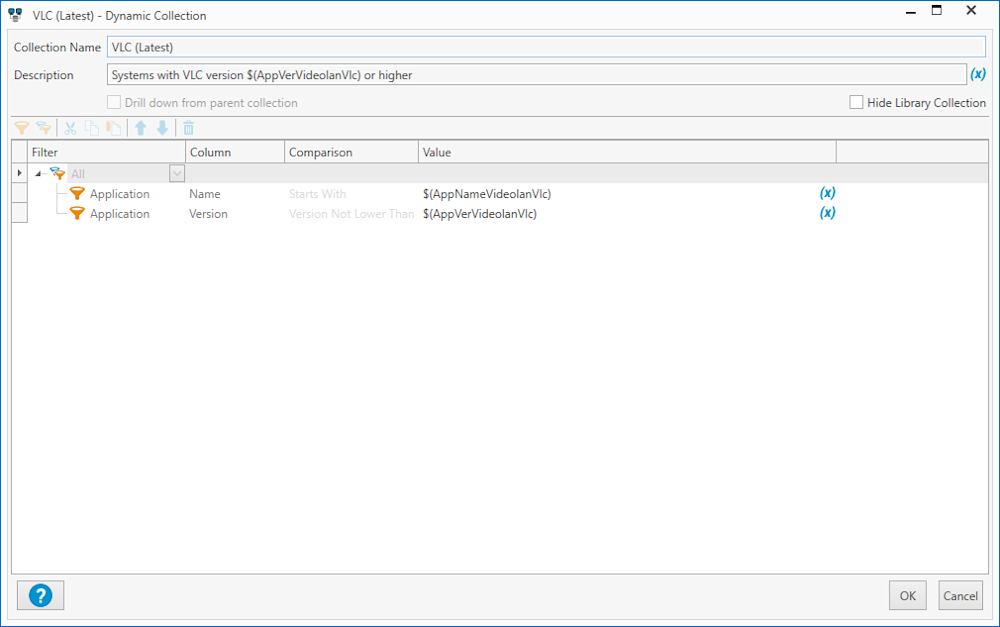
Task: Select the Application filter in Name row
Action: click(119, 194)
